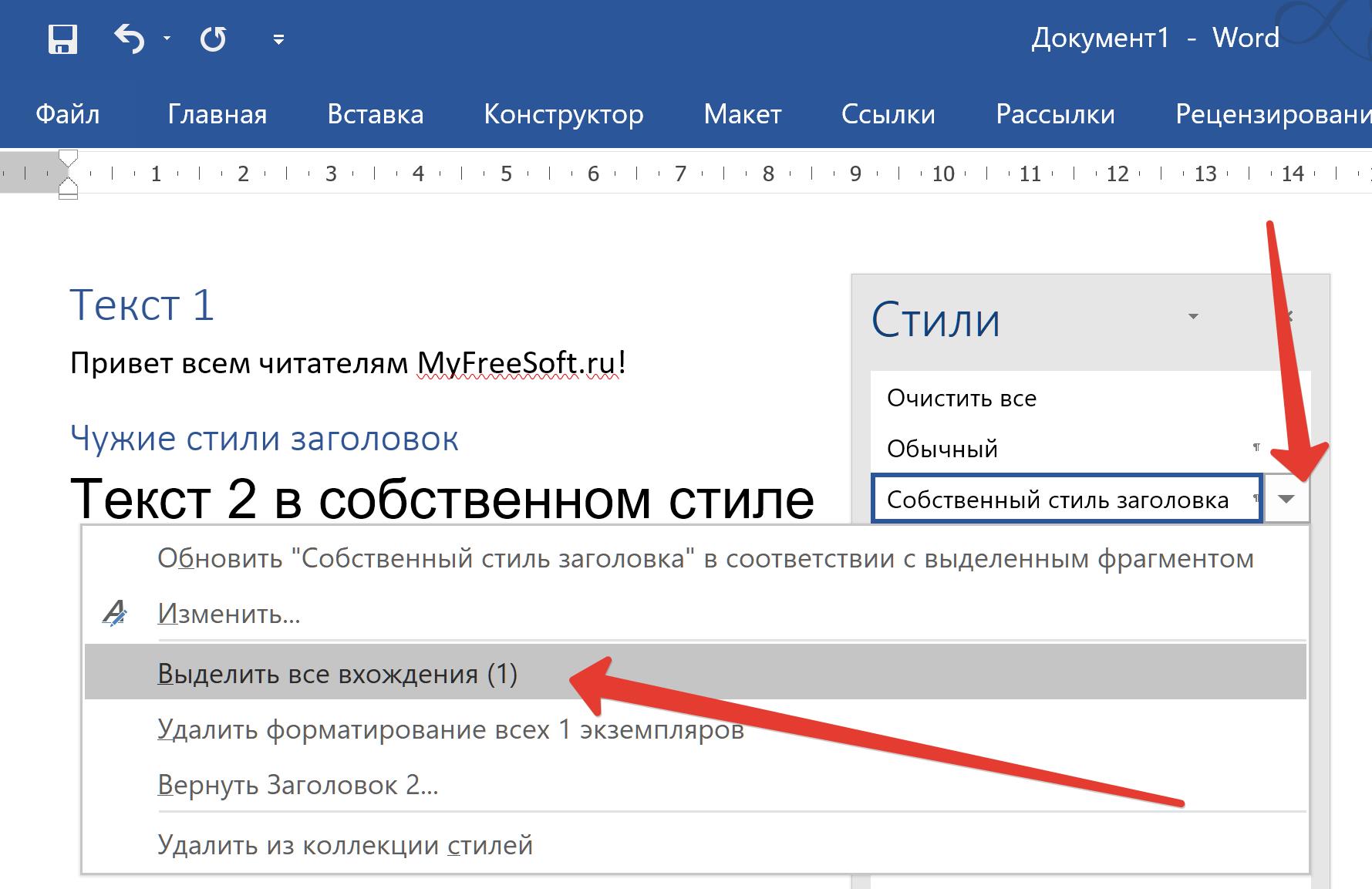Open Customize Quick Access Toolbar dropdown
This screenshot has height=889, width=1372.
pyautogui.click(x=278, y=39)
